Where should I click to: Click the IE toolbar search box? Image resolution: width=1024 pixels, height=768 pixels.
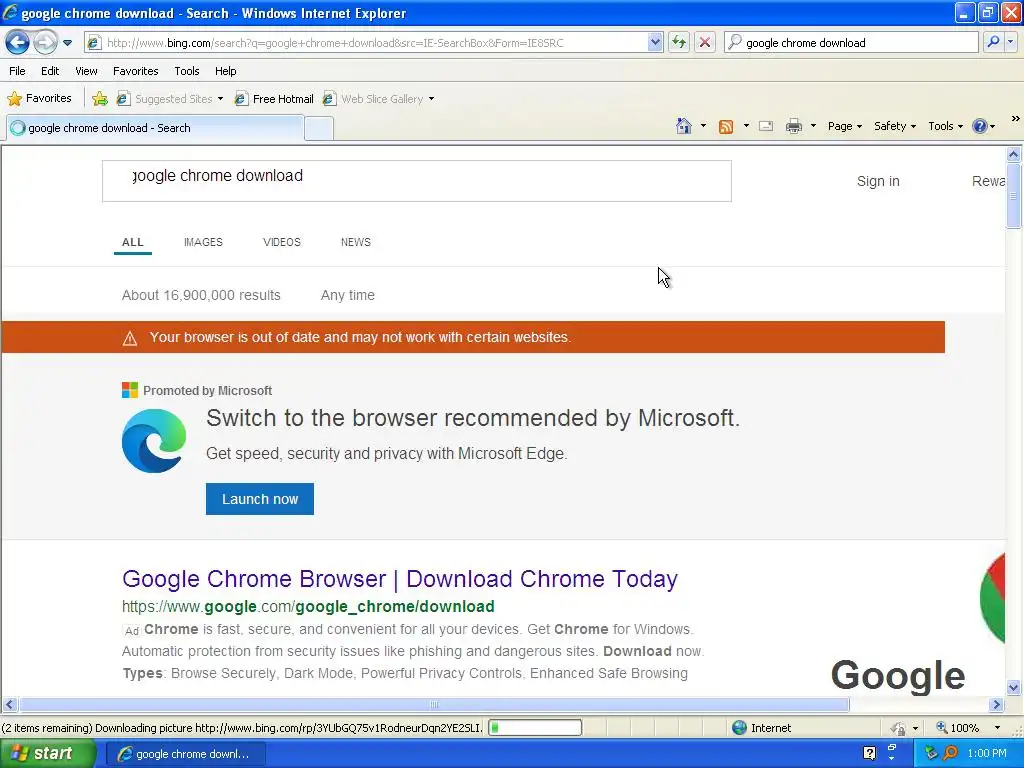click(851, 43)
